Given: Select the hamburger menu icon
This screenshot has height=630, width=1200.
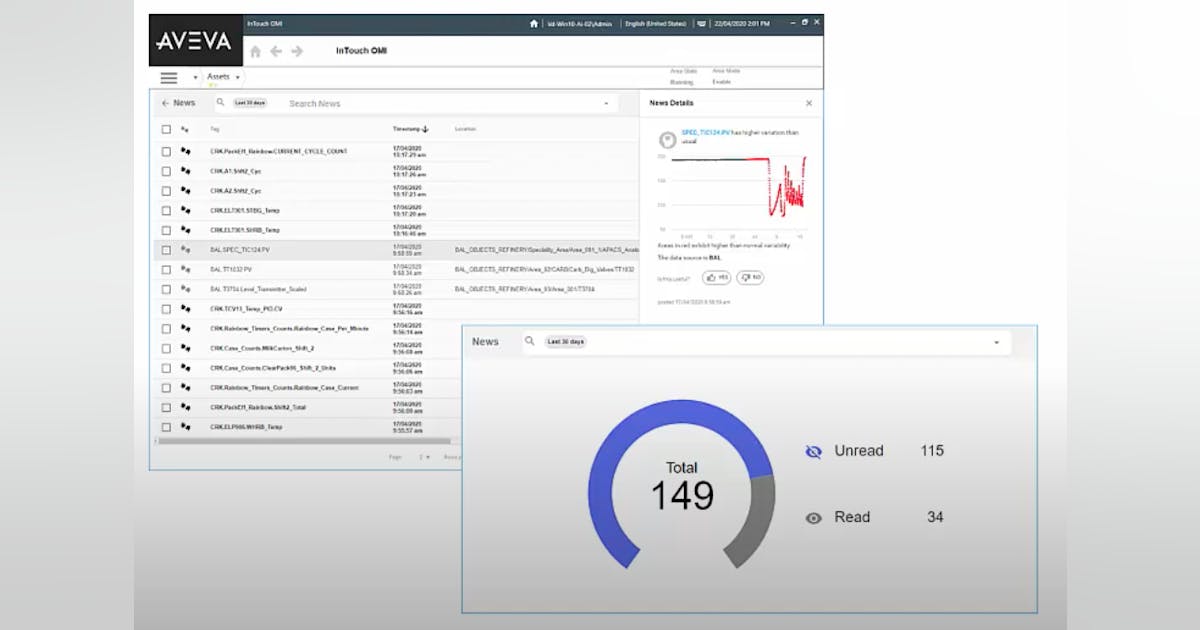Looking at the screenshot, I should (x=167, y=77).
